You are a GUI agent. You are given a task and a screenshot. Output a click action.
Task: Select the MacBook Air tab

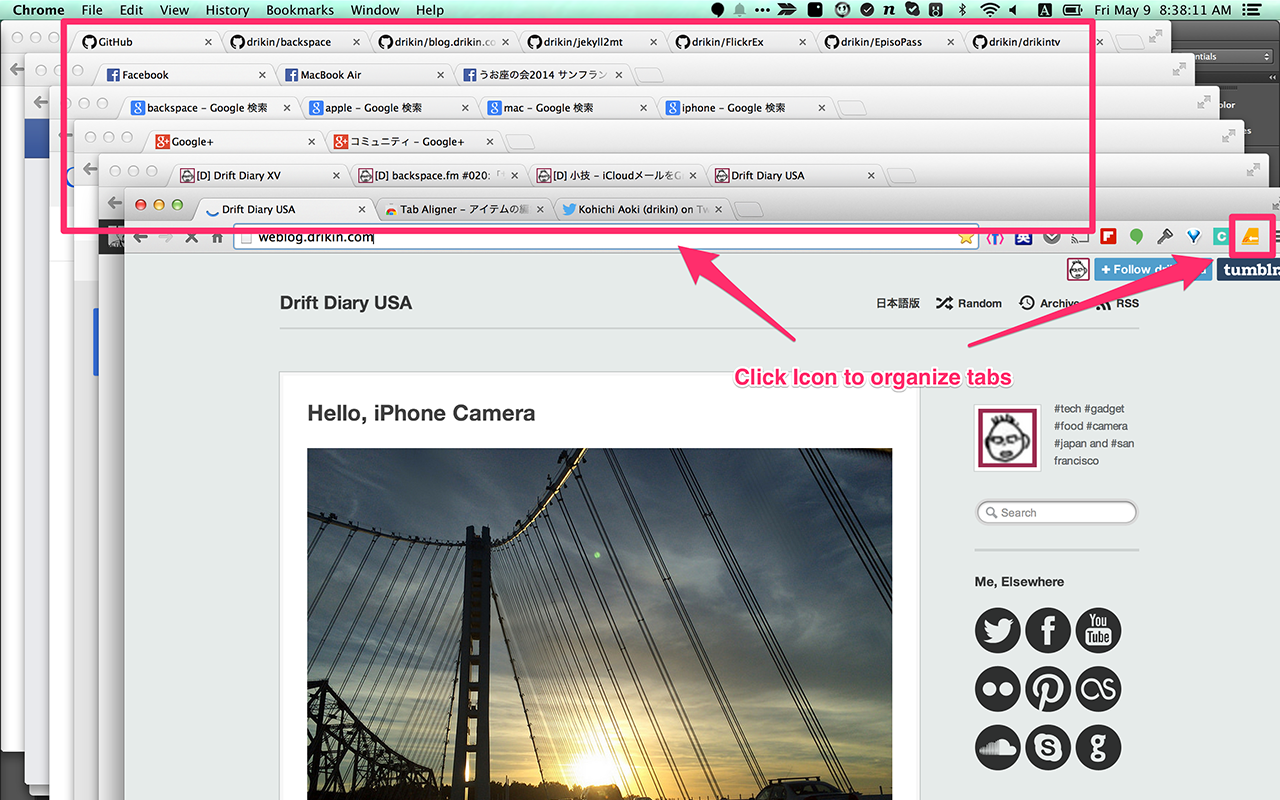pyautogui.click(x=365, y=75)
